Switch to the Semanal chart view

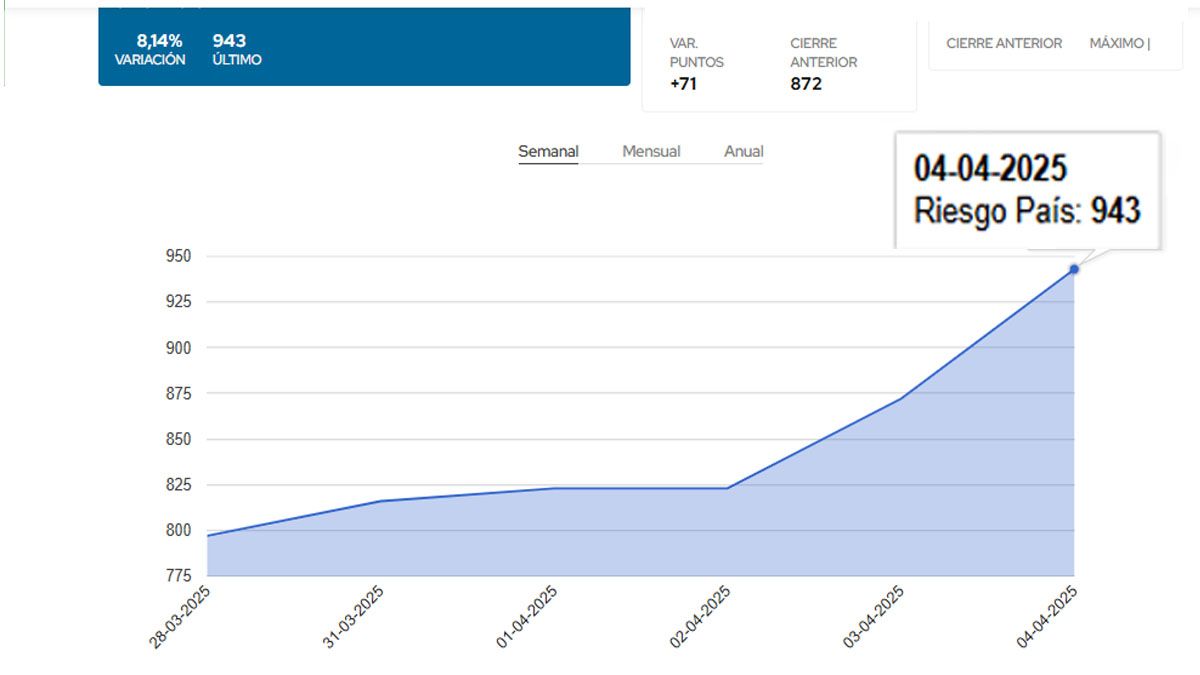tap(548, 152)
